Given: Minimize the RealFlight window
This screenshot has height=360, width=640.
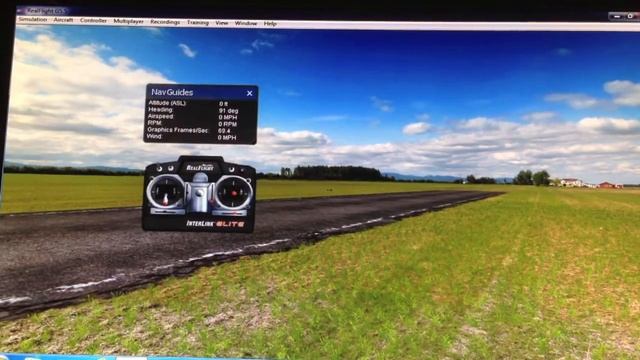Looking at the screenshot, I should tap(616, 16).
